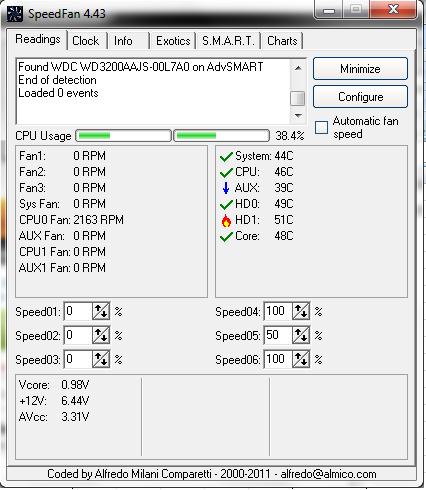Click the first CPU Usage bar
426x490 pixels.
(x=123, y=136)
